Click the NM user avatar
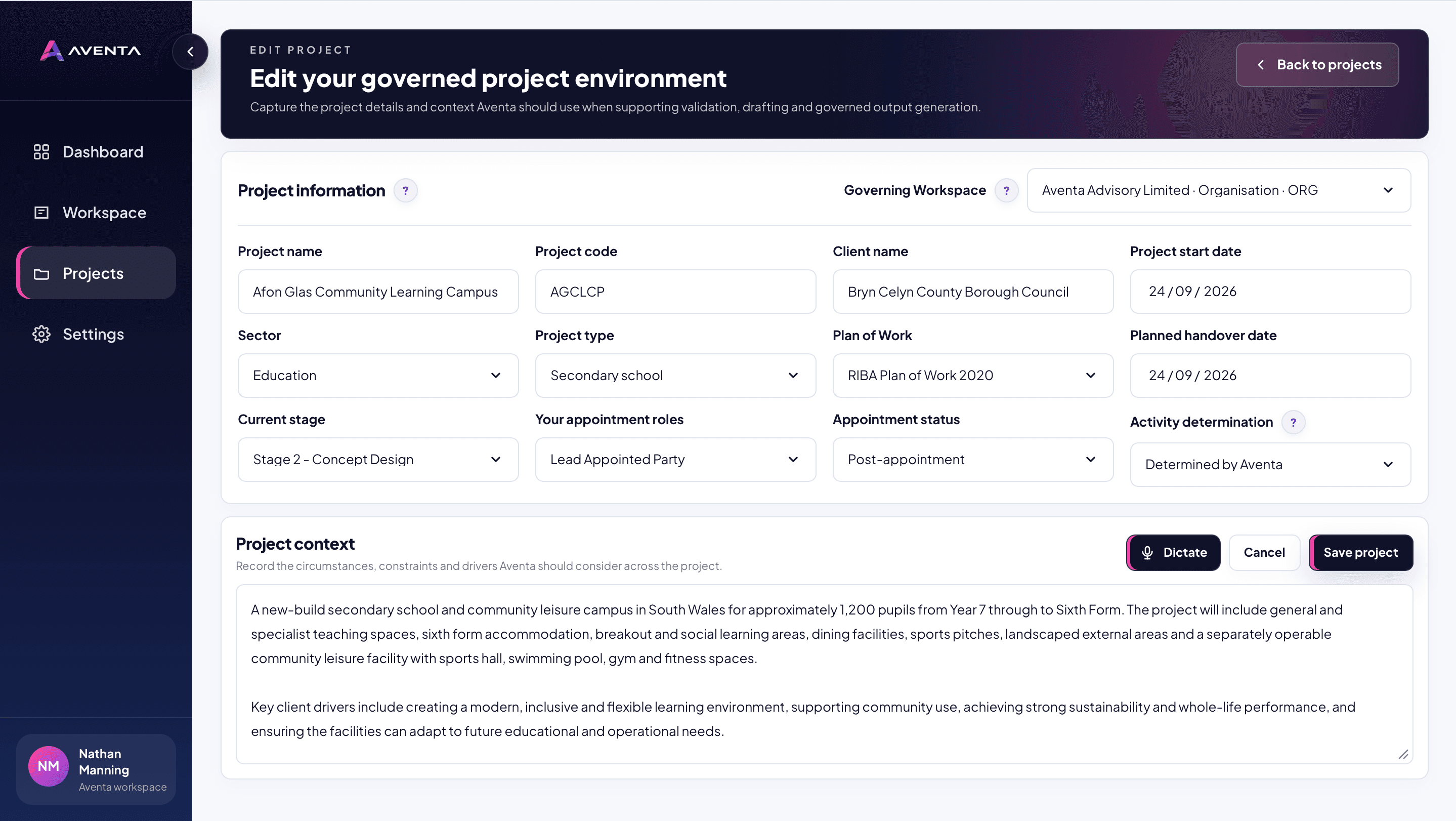The width and height of the screenshot is (1456, 821). pyautogui.click(x=49, y=766)
